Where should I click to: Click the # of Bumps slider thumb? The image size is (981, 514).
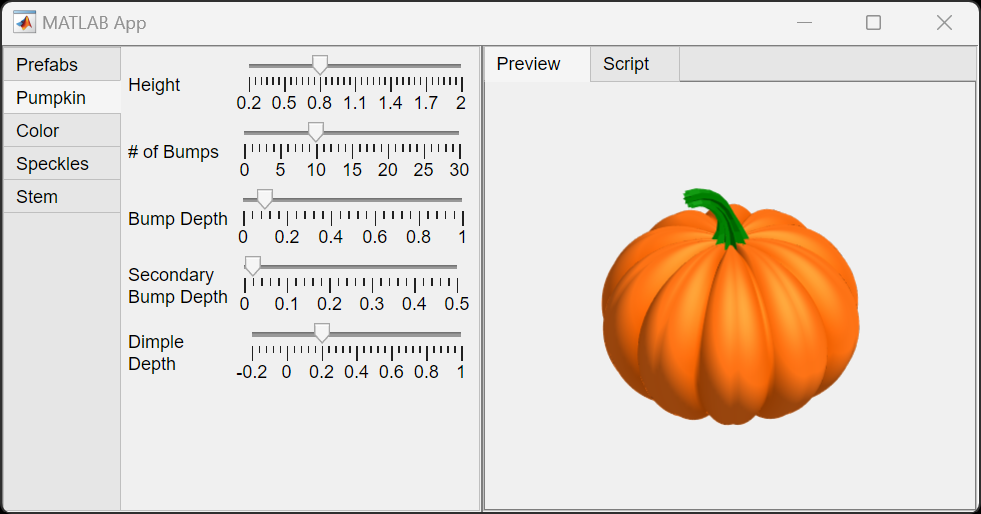(315, 132)
